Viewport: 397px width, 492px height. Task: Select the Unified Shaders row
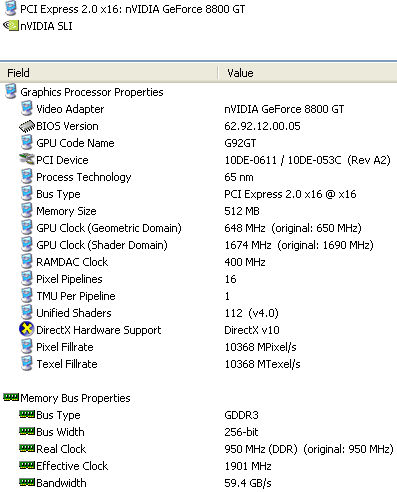pyautogui.click(x=198, y=313)
